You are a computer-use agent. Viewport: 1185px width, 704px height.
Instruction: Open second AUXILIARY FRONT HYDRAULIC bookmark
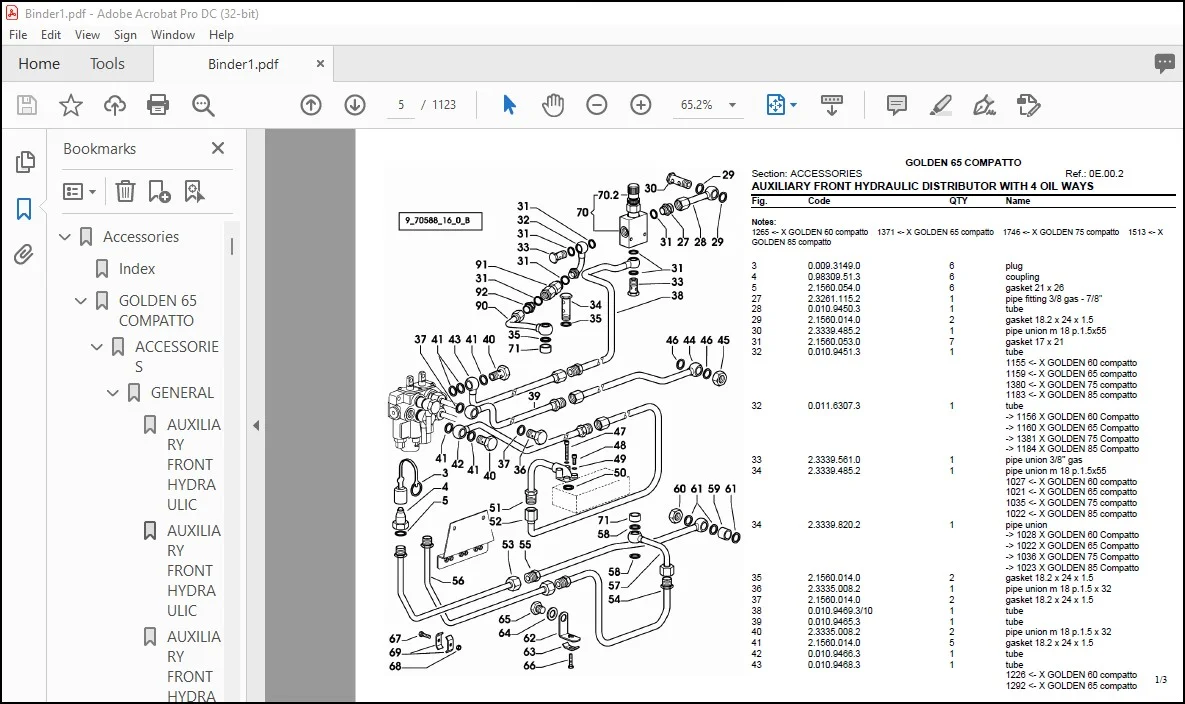193,570
